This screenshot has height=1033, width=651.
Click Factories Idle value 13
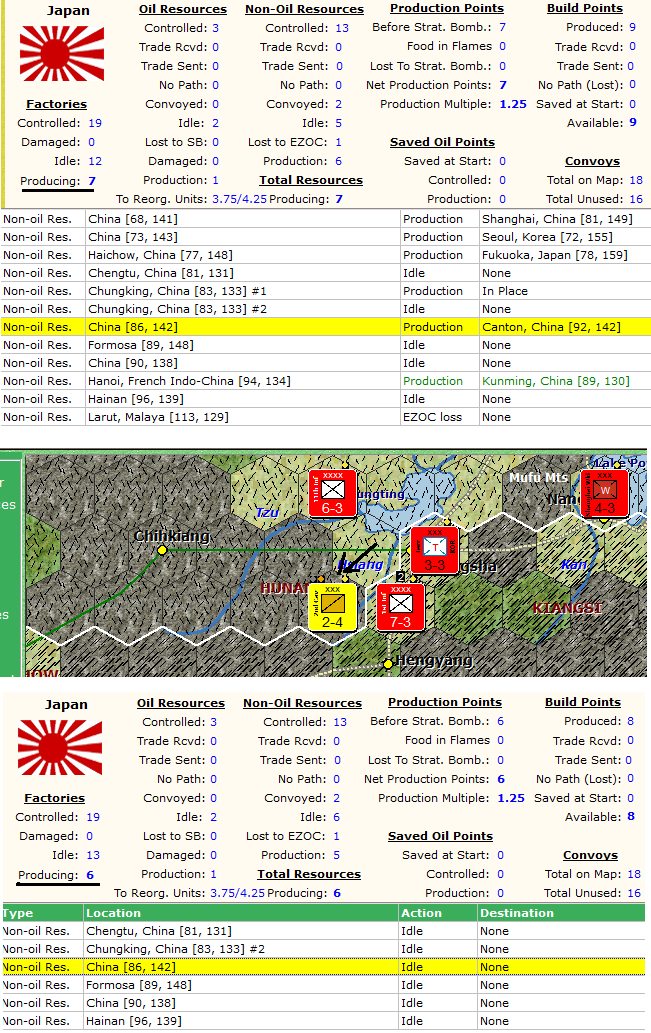tap(93, 855)
